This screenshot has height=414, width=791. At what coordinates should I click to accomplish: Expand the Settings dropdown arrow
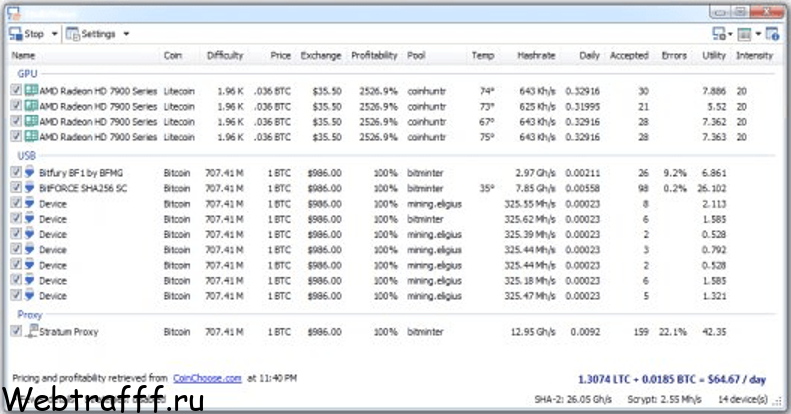click(x=126, y=34)
